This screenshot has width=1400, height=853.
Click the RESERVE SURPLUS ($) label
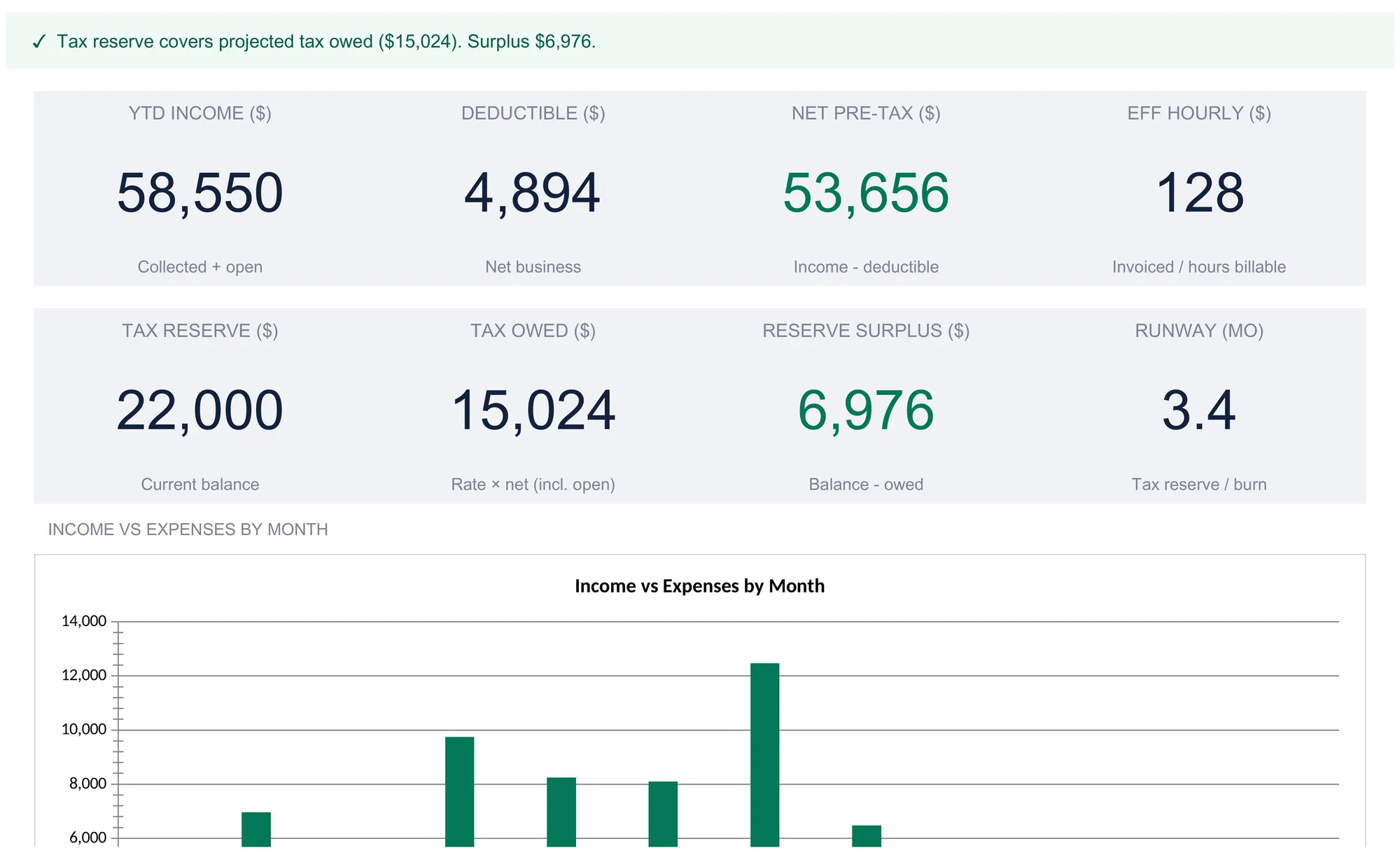866,331
